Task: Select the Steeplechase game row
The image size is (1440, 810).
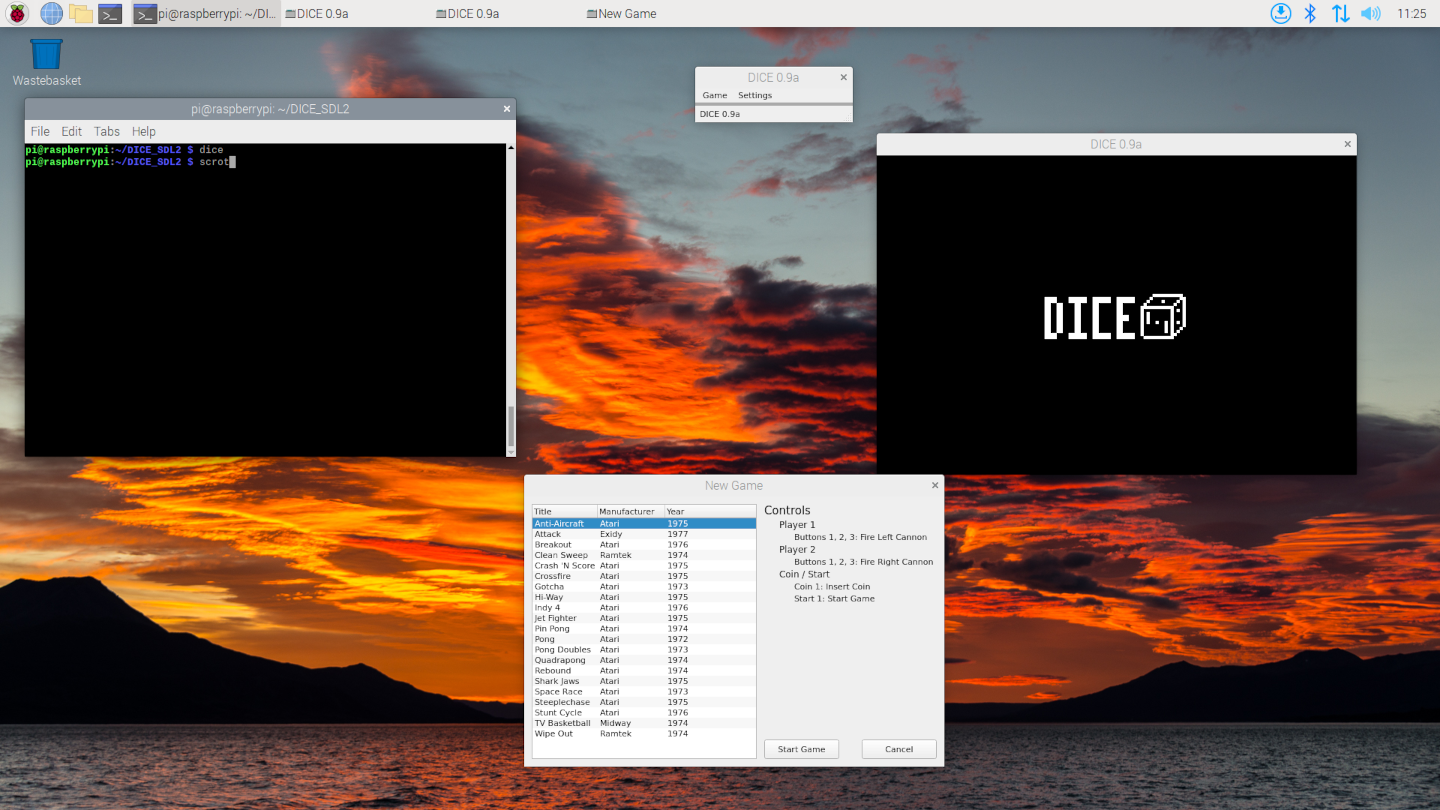Action: pyautogui.click(x=644, y=702)
